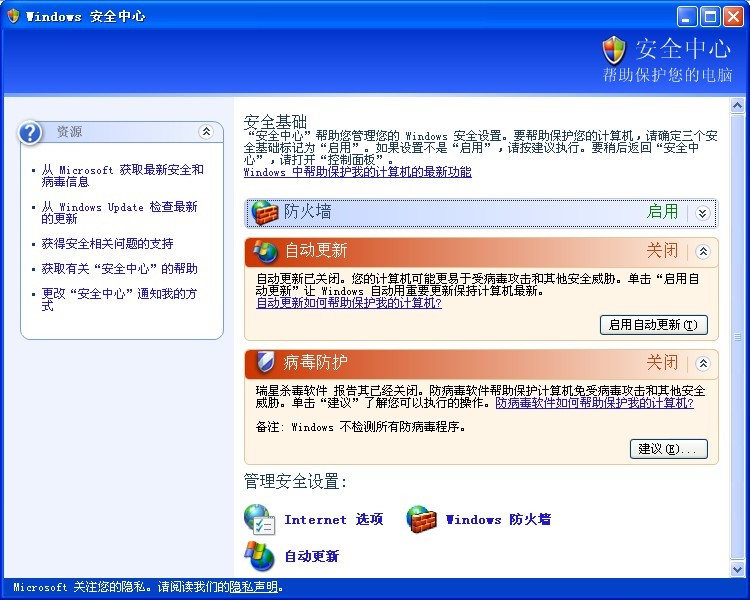Click the 关闭 status on 自动更新 row
Viewport: 750px width, 600px height.
(662, 250)
